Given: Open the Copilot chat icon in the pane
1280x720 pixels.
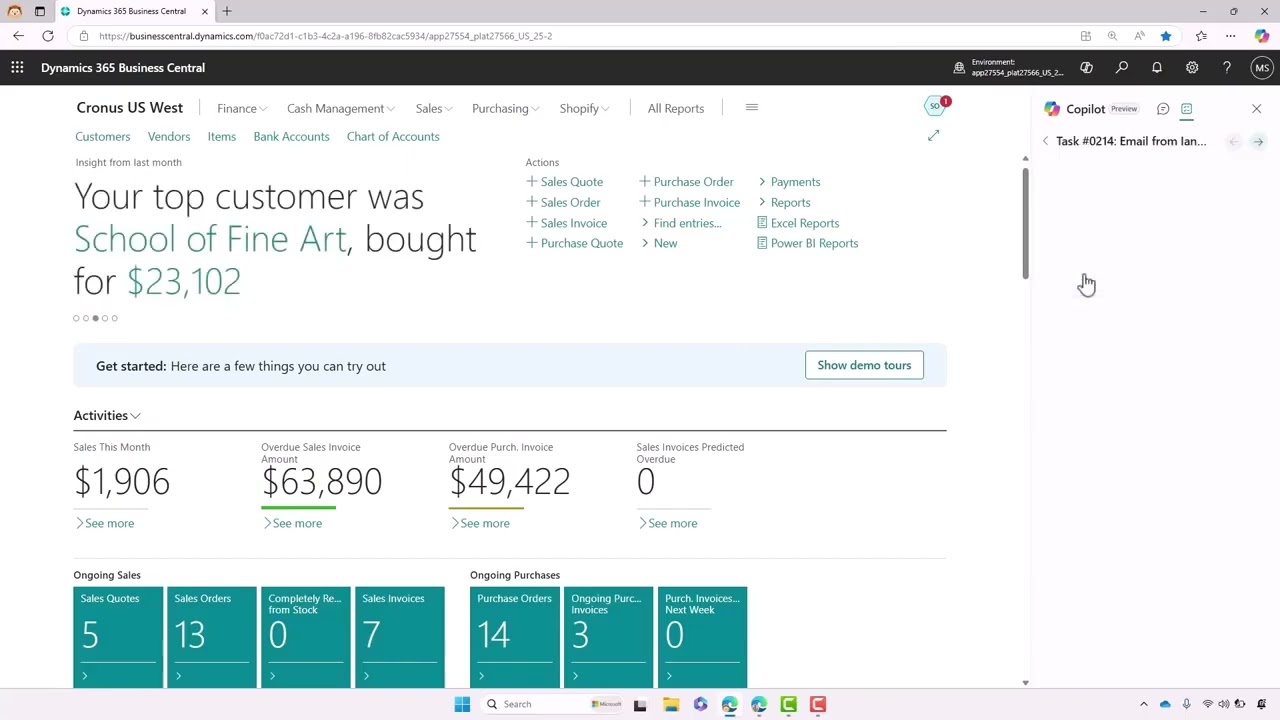Looking at the screenshot, I should (1163, 109).
